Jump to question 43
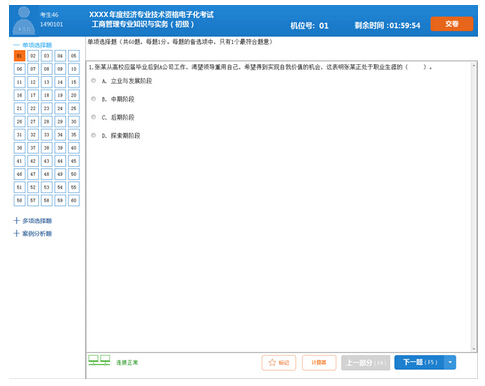 point(47,161)
